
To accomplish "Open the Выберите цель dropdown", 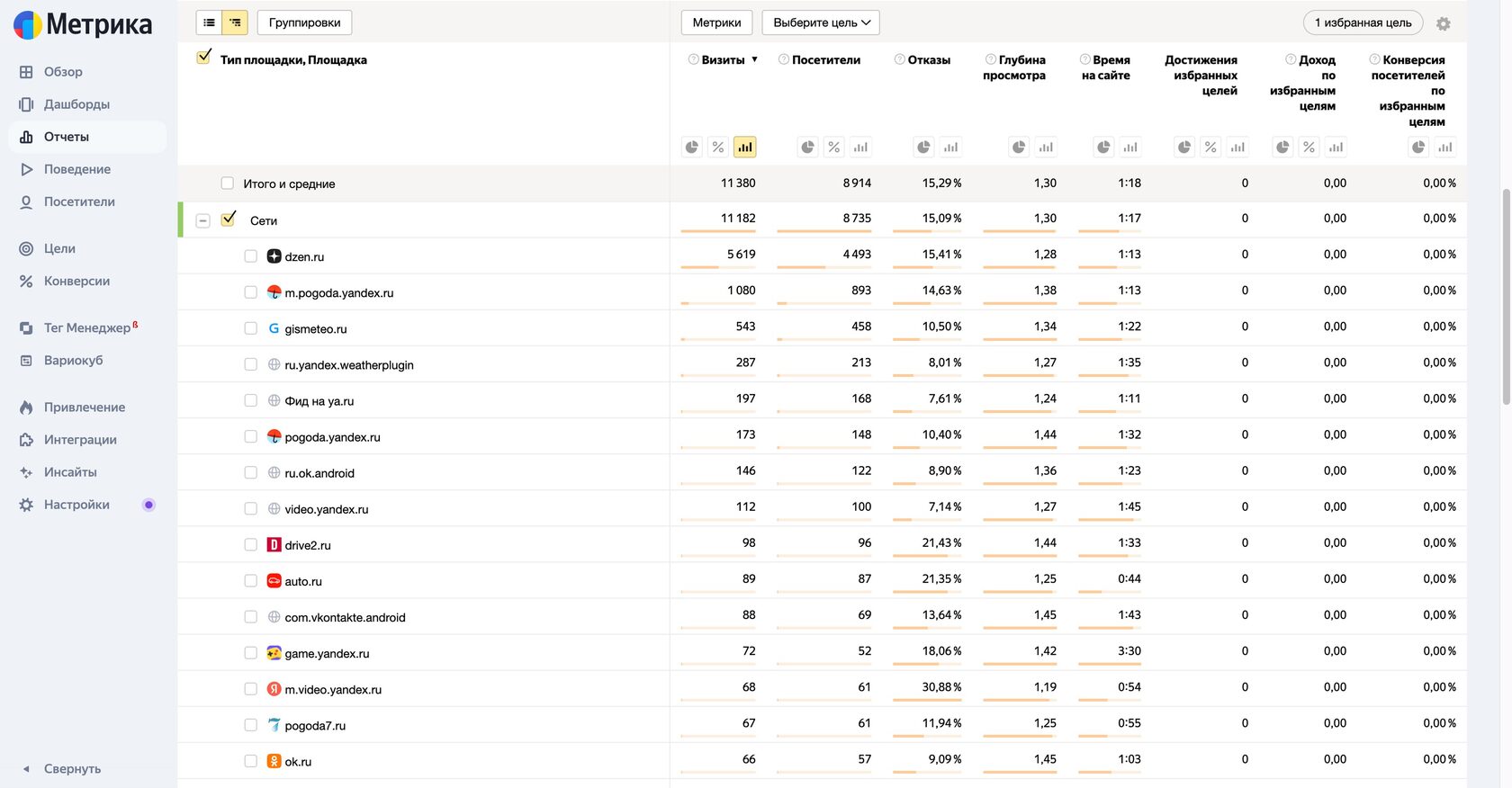I will pos(821,22).
